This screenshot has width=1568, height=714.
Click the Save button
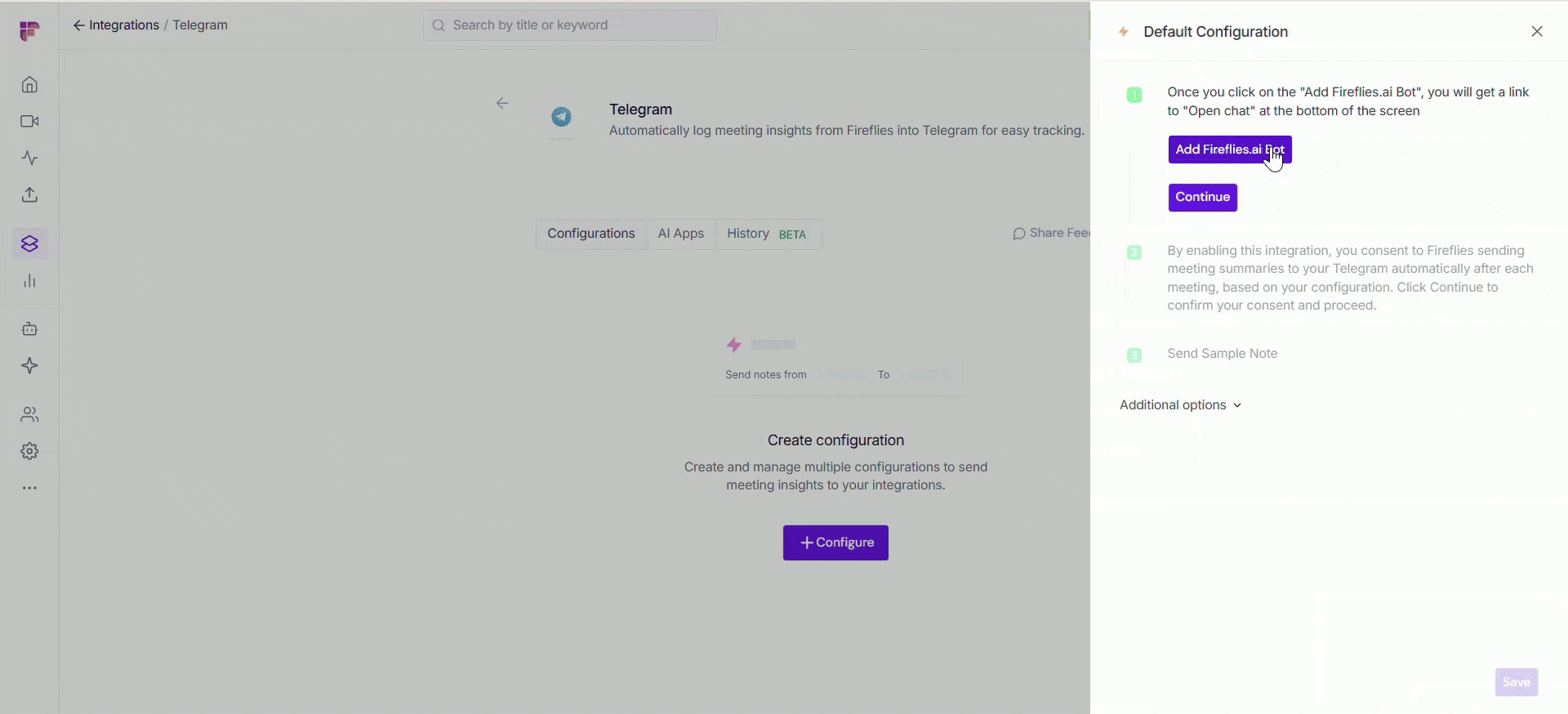coord(1517,683)
